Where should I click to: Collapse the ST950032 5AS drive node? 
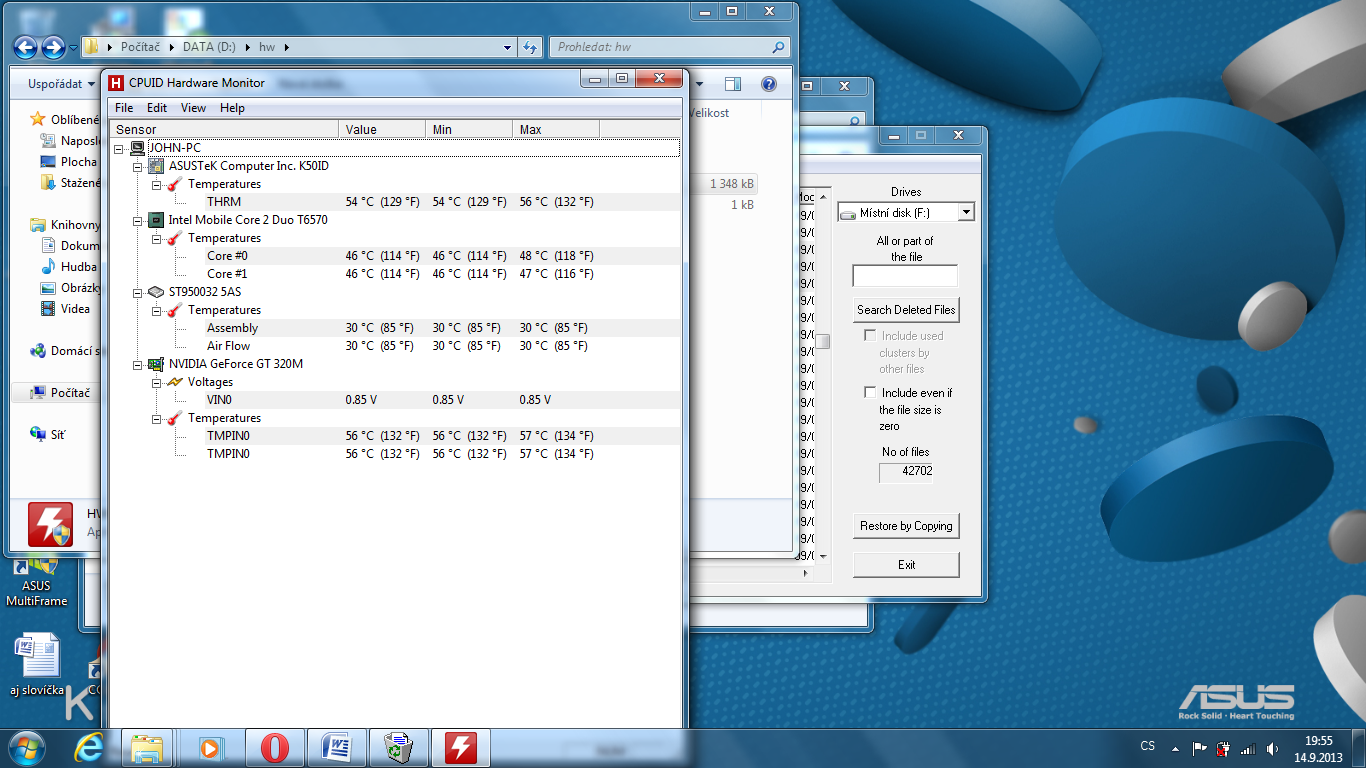click(137, 292)
